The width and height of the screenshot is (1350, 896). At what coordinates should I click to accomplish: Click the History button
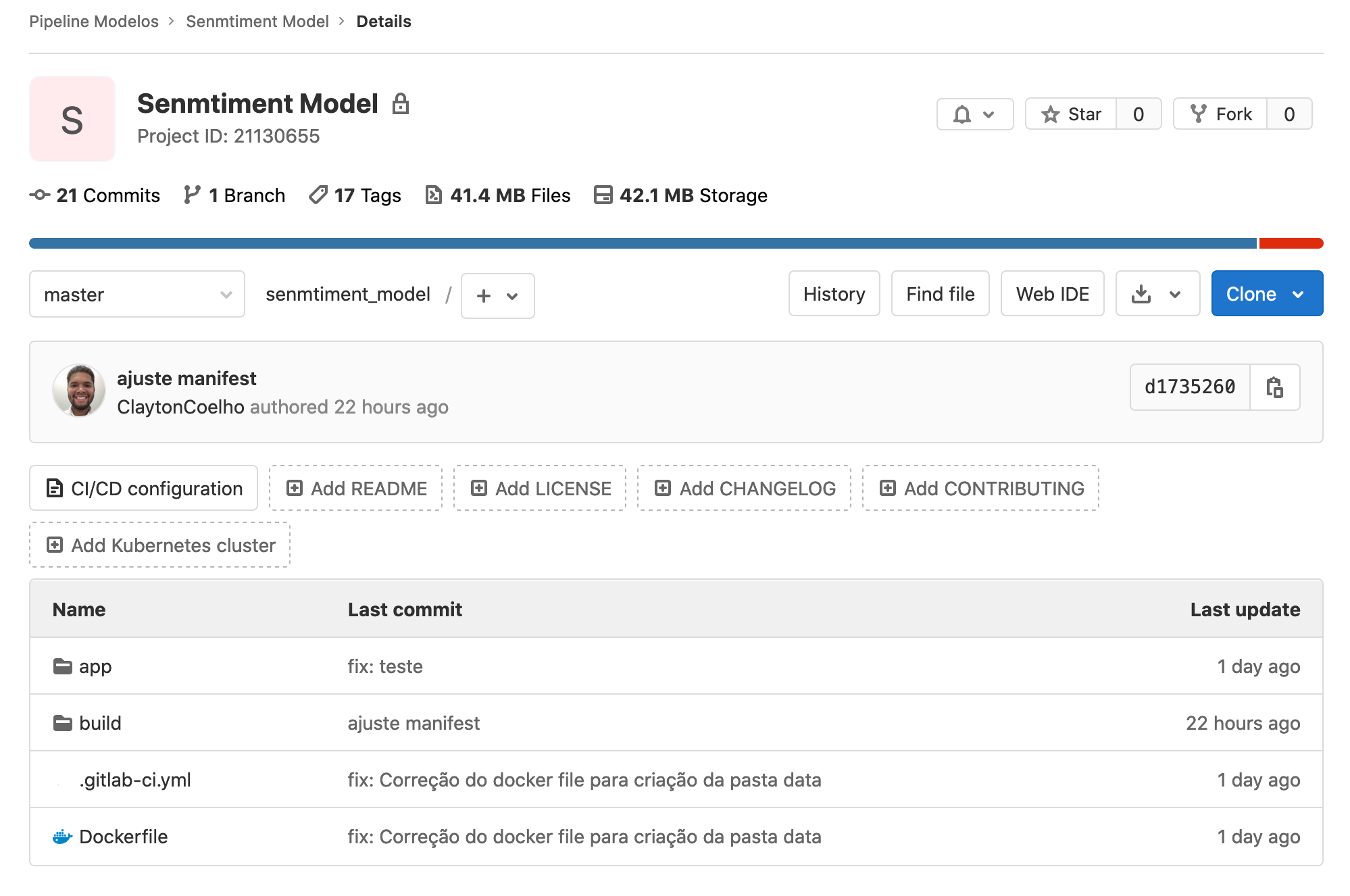[834, 294]
